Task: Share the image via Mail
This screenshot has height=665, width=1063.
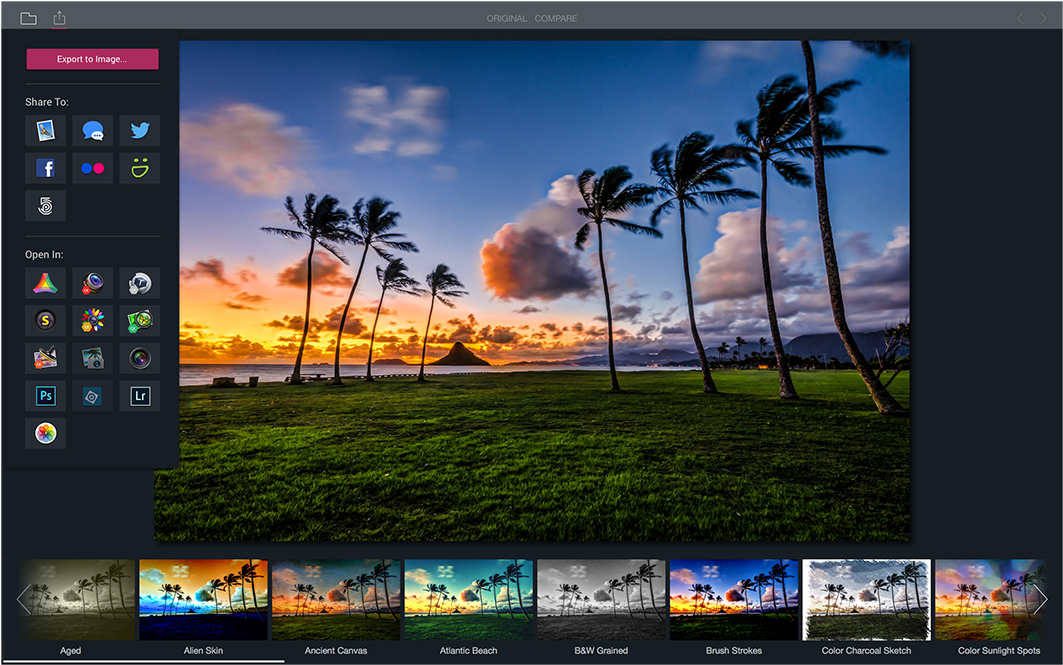Action: (x=45, y=130)
